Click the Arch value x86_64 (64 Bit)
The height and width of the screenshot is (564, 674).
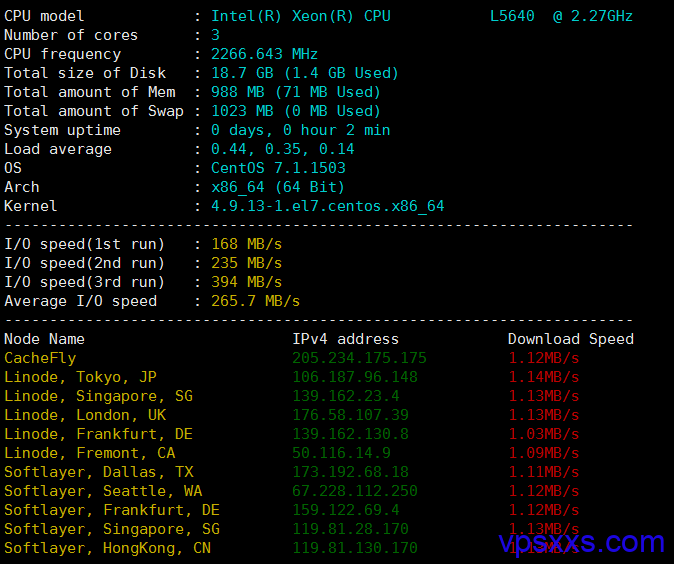click(278, 187)
